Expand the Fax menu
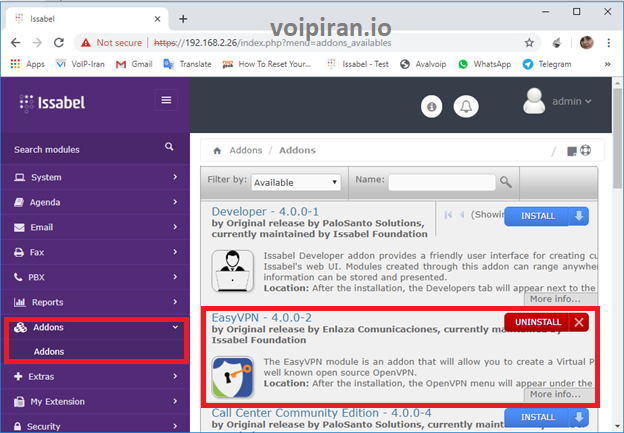This screenshot has height=433, width=624. 95,252
